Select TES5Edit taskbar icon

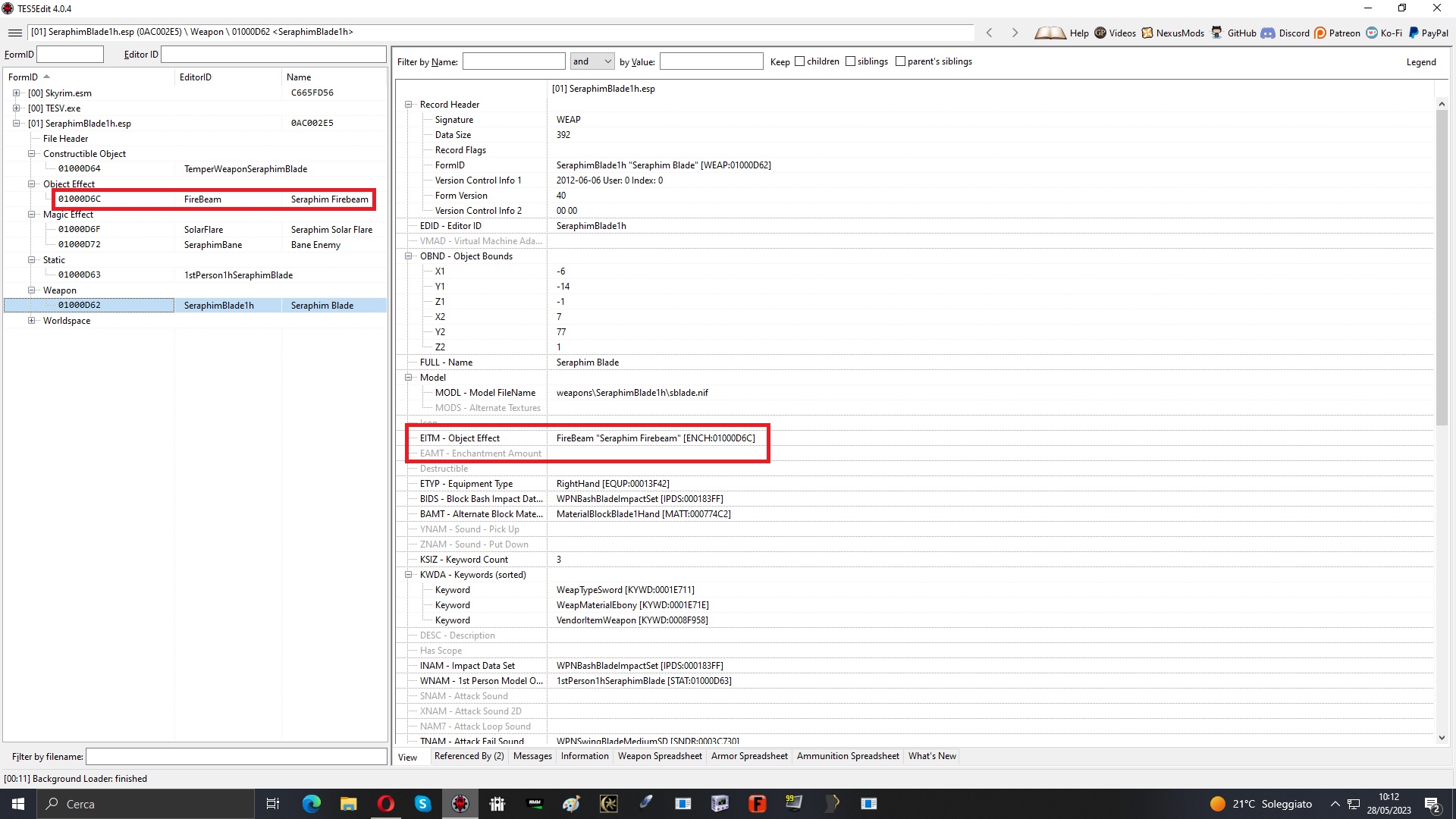click(460, 804)
